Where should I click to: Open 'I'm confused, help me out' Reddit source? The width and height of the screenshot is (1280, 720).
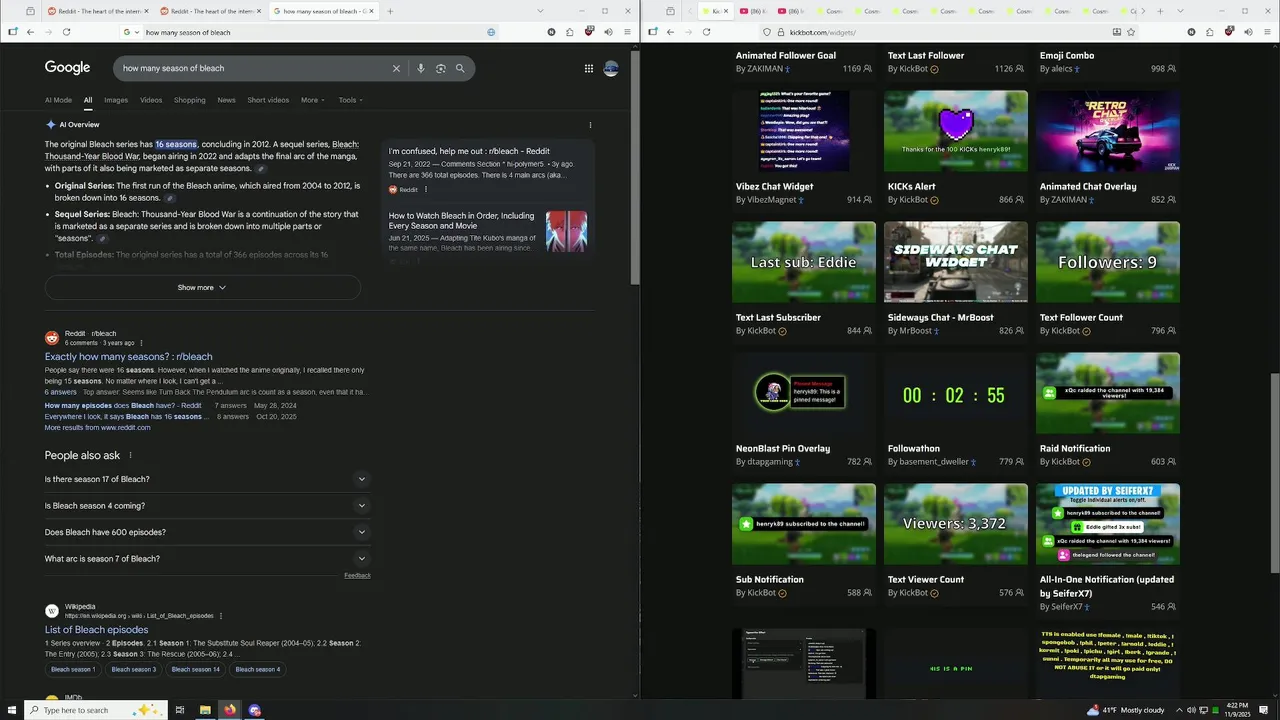469,151
